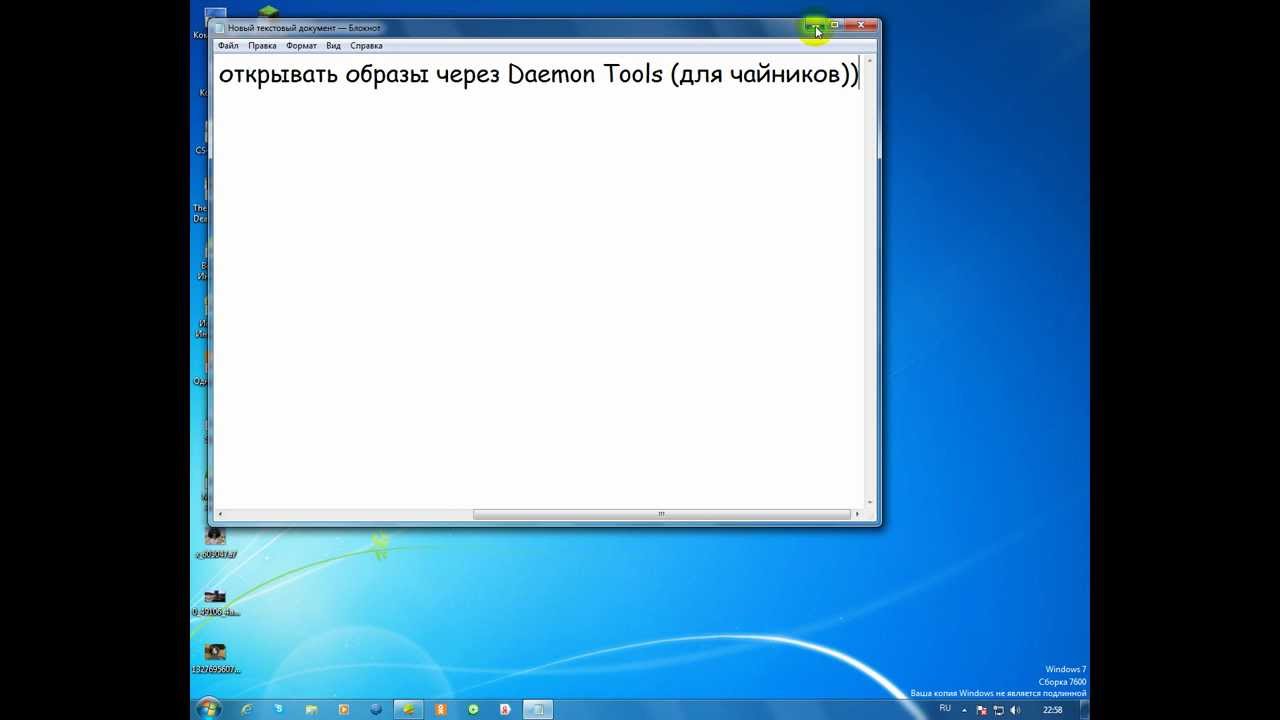The width and height of the screenshot is (1280, 720).
Task: Open the Файл menu in Notepad
Action: tap(228, 46)
